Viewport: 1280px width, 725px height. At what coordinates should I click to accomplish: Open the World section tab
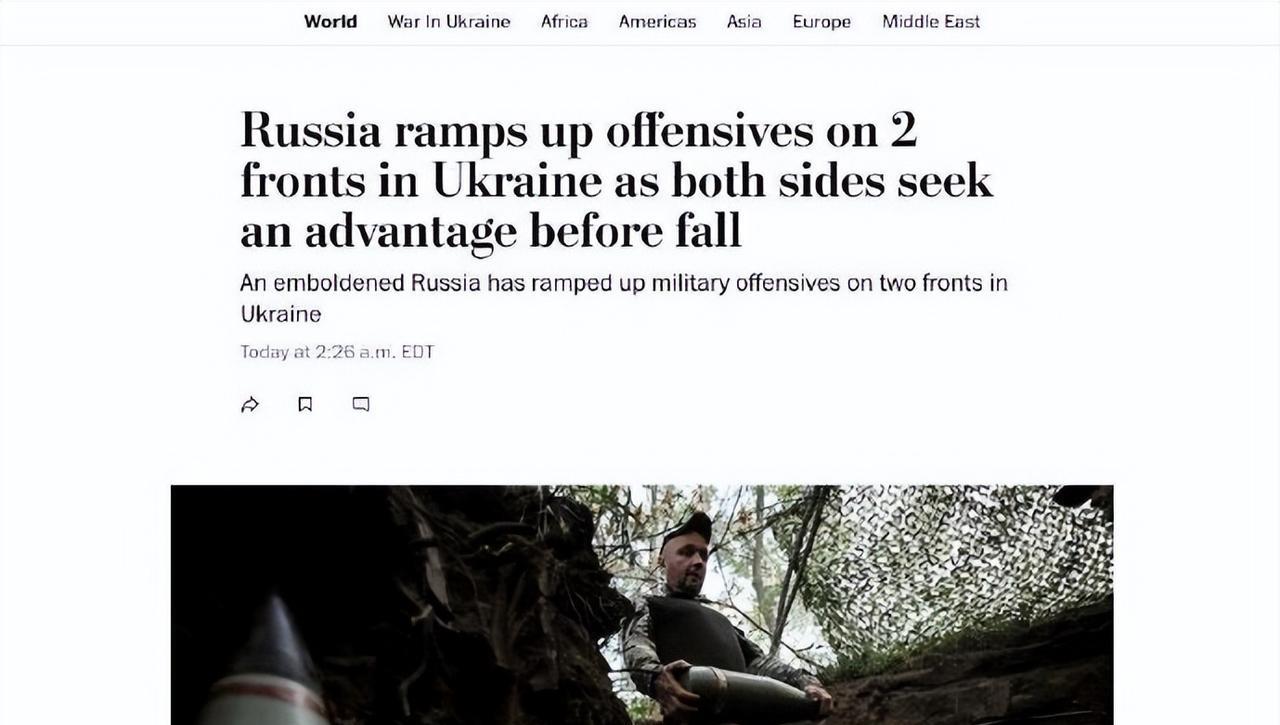coord(330,21)
